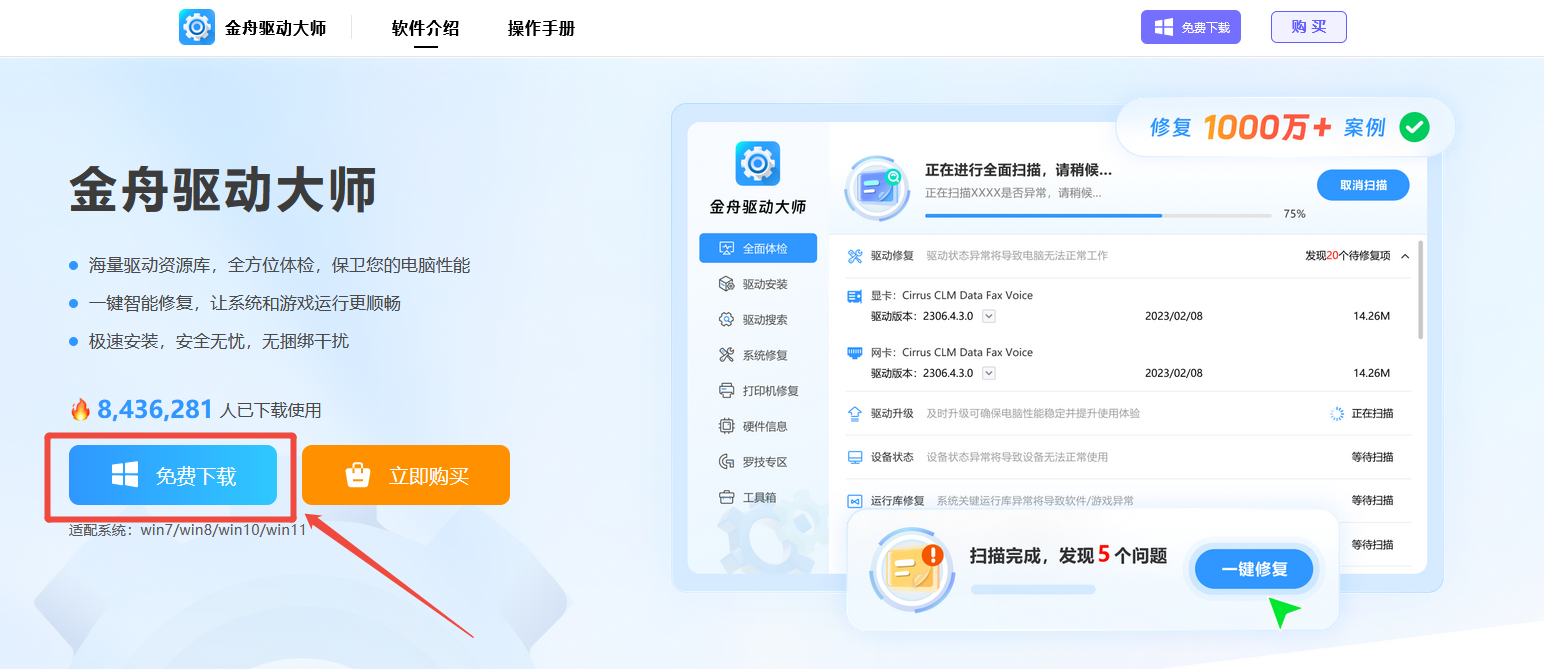Screen dimensions: 1544x669
Task: Click the 等待扫描 status for 运行库修复
Action: [1372, 500]
